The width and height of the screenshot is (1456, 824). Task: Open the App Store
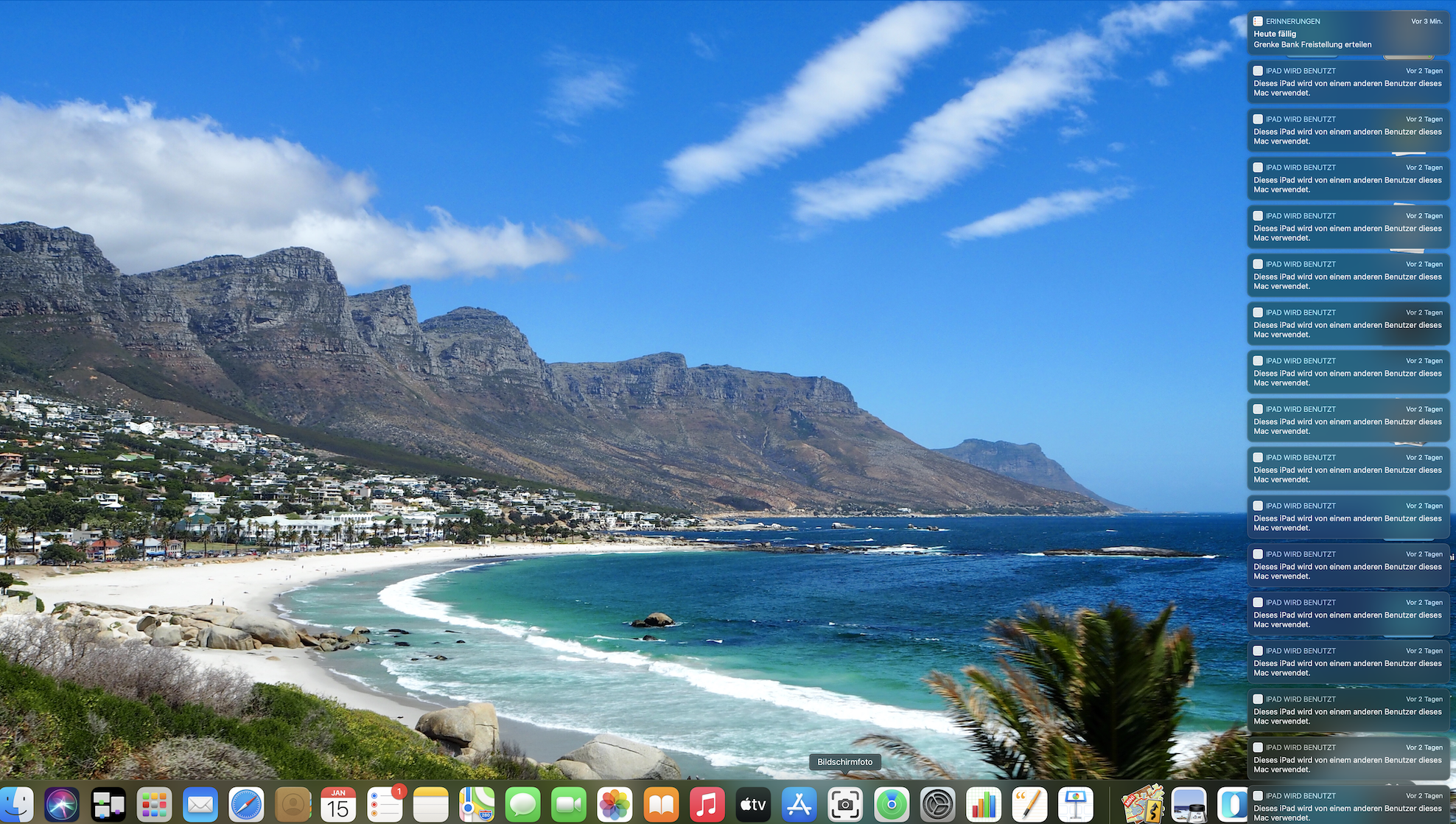pyautogui.click(x=799, y=804)
